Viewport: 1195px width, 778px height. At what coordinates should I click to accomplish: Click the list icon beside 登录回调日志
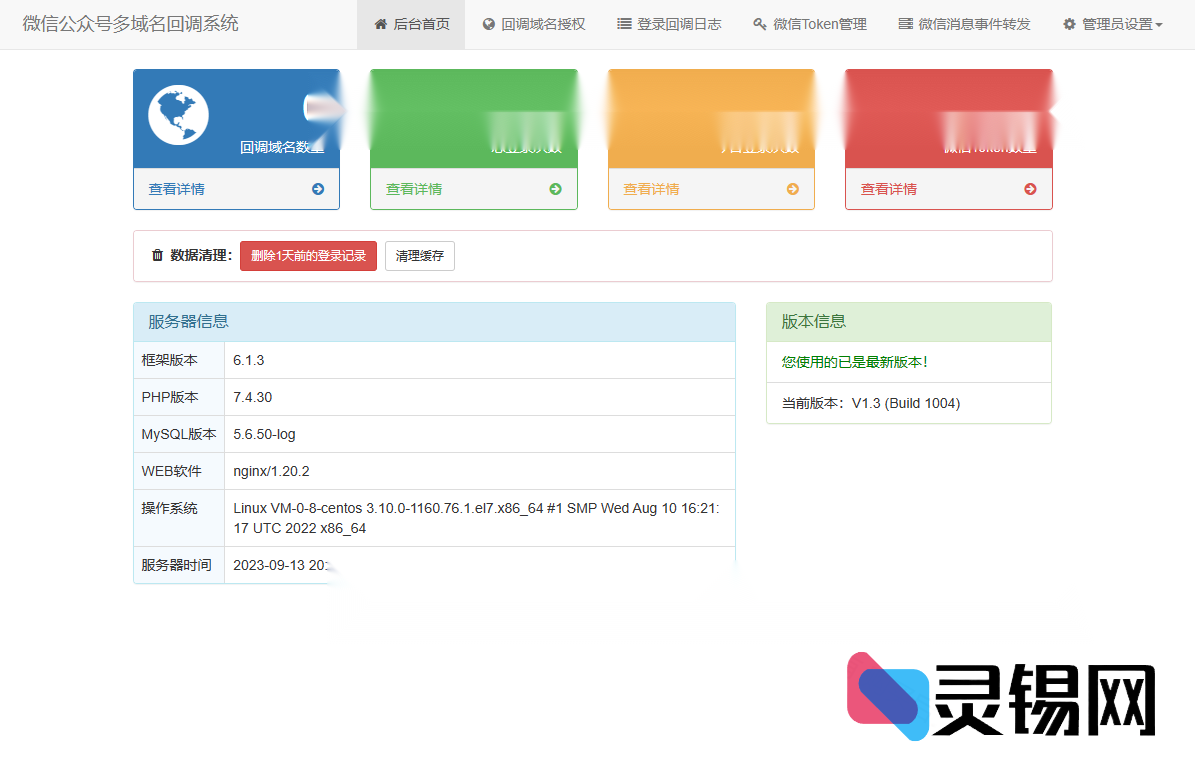click(622, 23)
